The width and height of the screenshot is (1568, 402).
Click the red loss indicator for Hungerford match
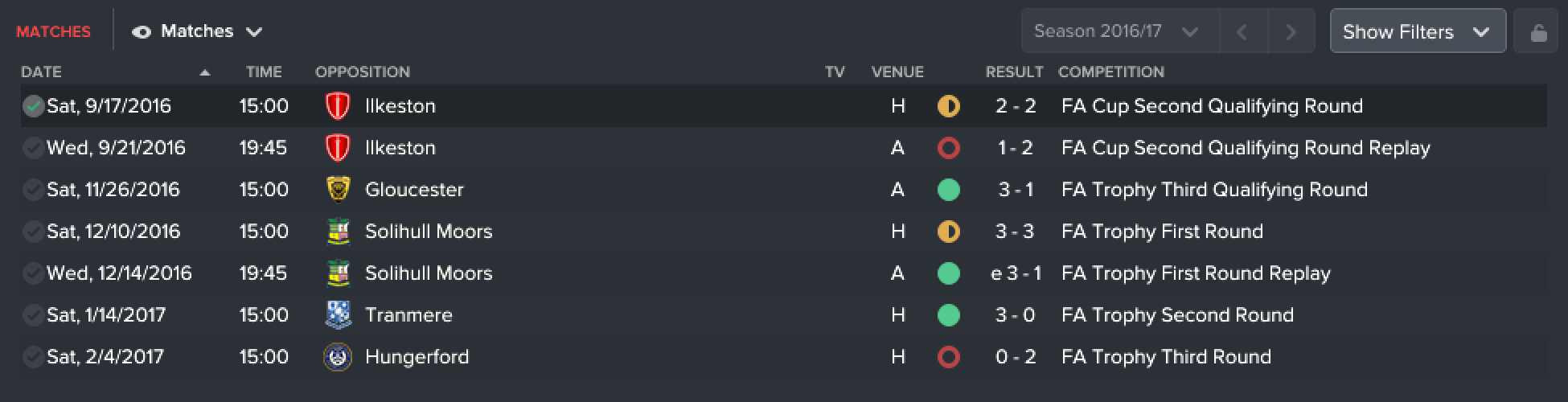[949, 357]
